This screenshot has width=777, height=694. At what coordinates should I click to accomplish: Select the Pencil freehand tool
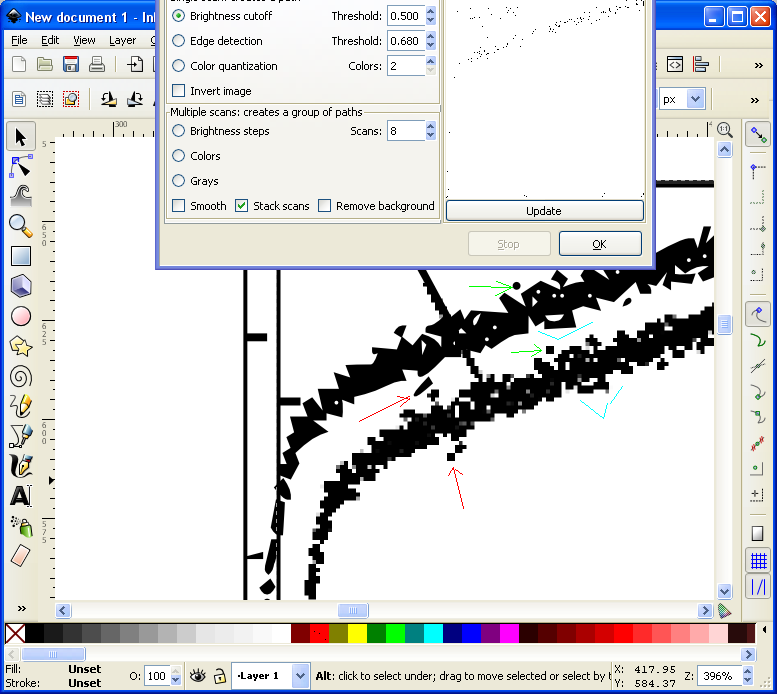click(x=21, y=406)
